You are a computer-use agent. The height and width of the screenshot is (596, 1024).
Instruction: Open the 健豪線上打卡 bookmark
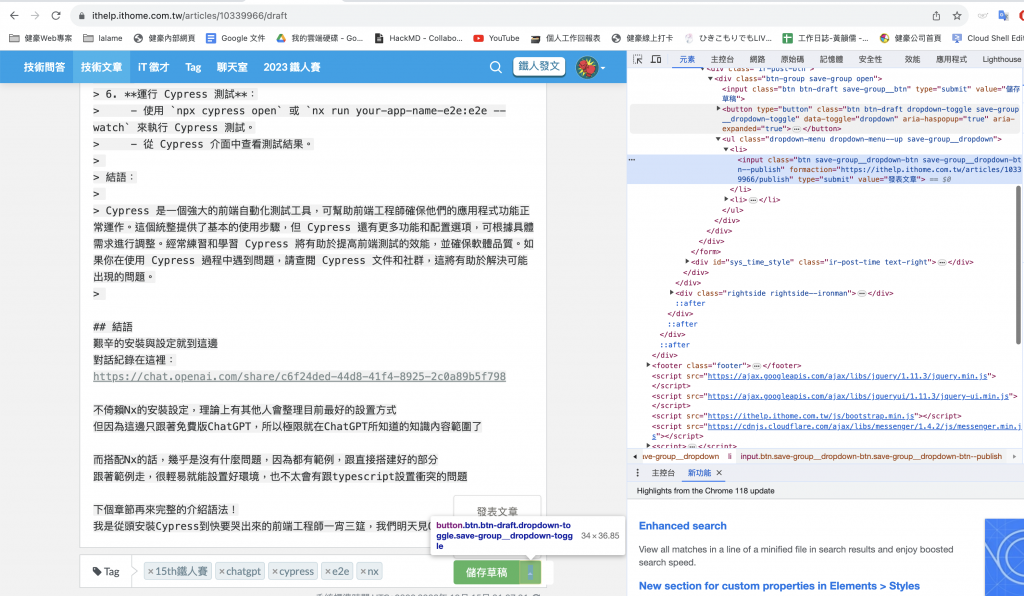(x=642, y=39)
